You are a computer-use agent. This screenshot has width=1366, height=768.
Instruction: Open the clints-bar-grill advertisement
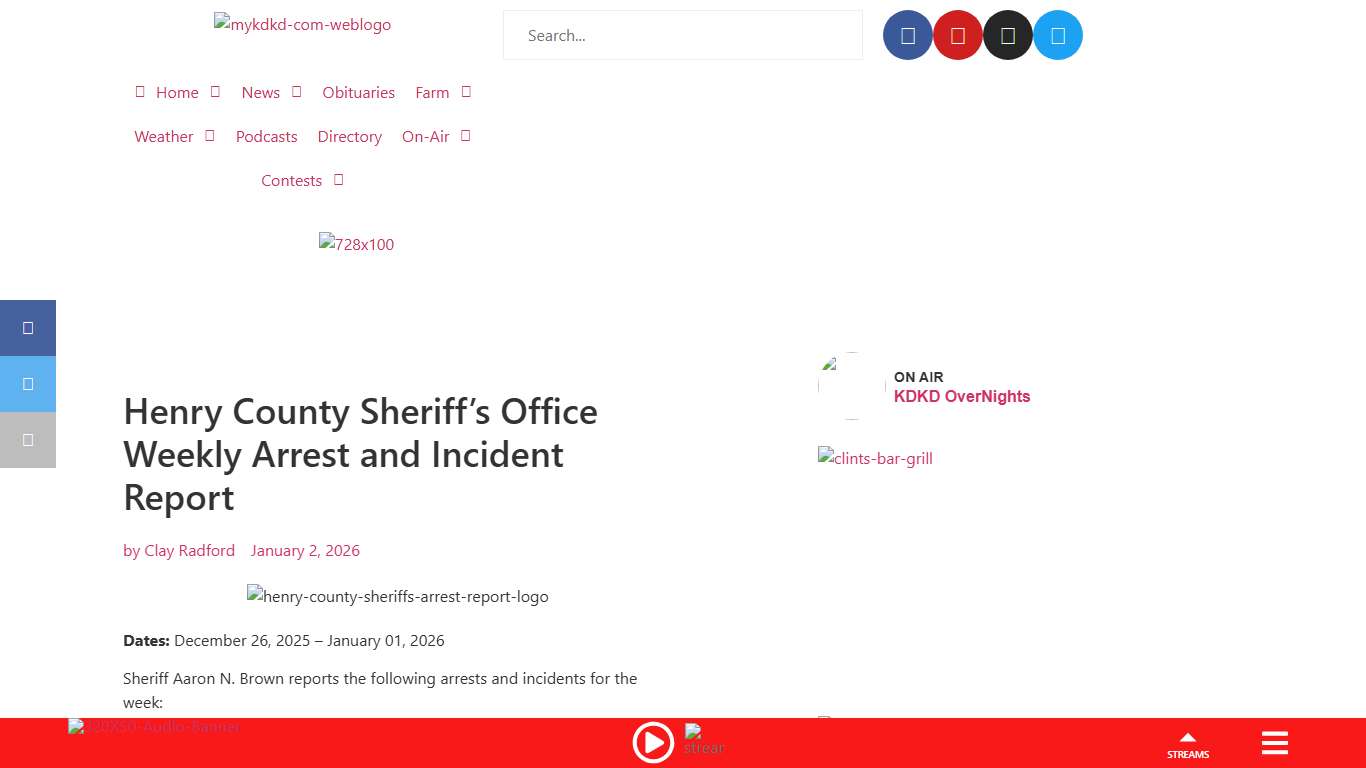875,458
